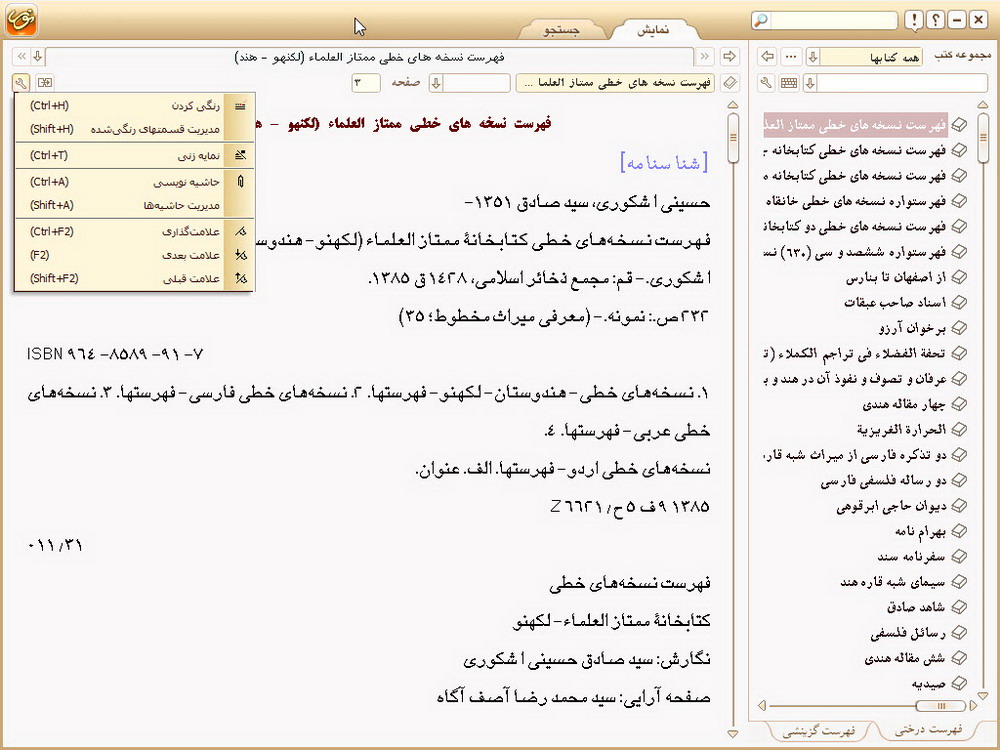The image size is (1000, 750).
Task: Select مدیریت قسمتهای رنگی‌شده menu item
Action: pos(135,129)
